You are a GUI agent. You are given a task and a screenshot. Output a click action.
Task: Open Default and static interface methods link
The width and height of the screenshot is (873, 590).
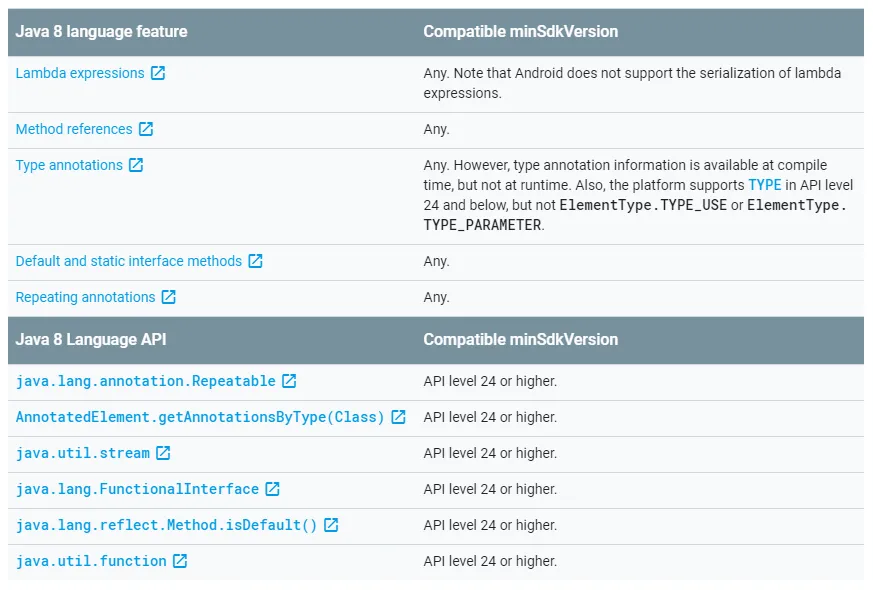[129, 261]
